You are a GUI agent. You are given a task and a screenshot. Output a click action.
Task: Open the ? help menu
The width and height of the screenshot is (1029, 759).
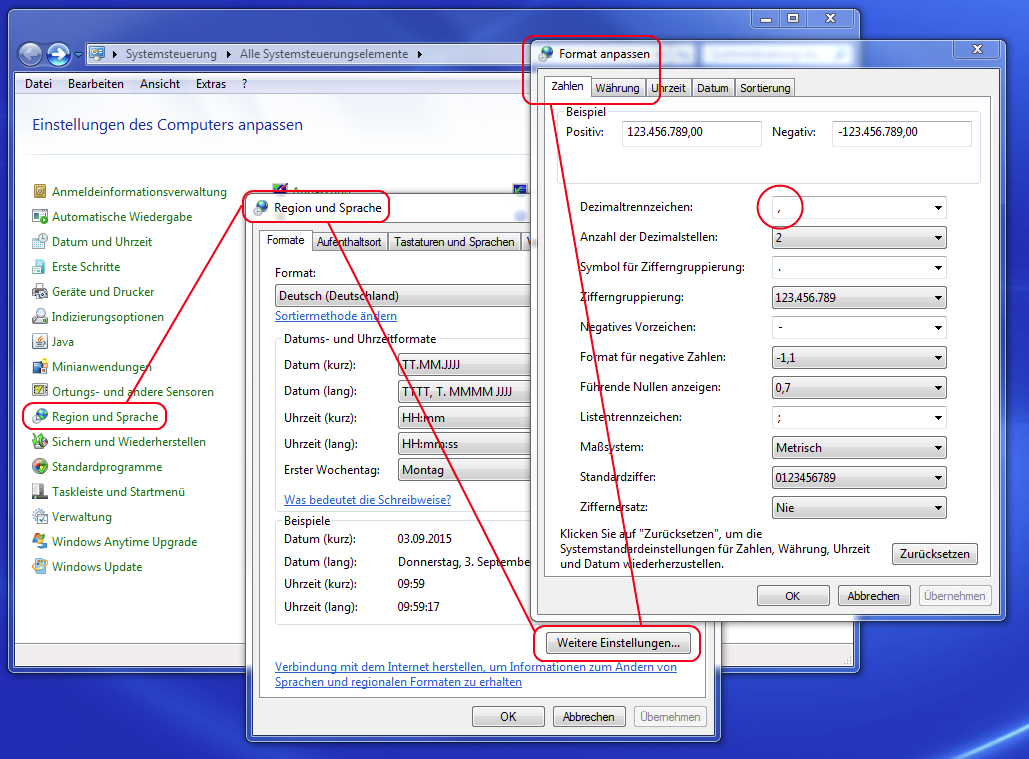(x=244, y=84)
